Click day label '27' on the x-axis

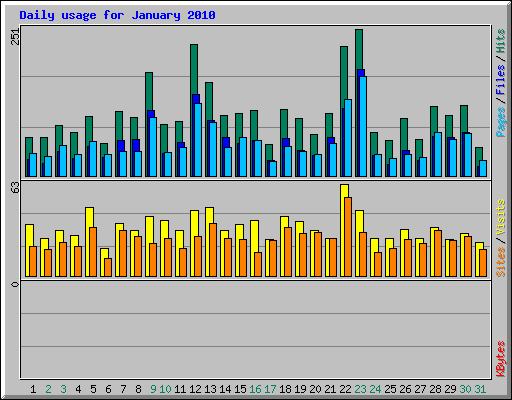pos(420,389)
